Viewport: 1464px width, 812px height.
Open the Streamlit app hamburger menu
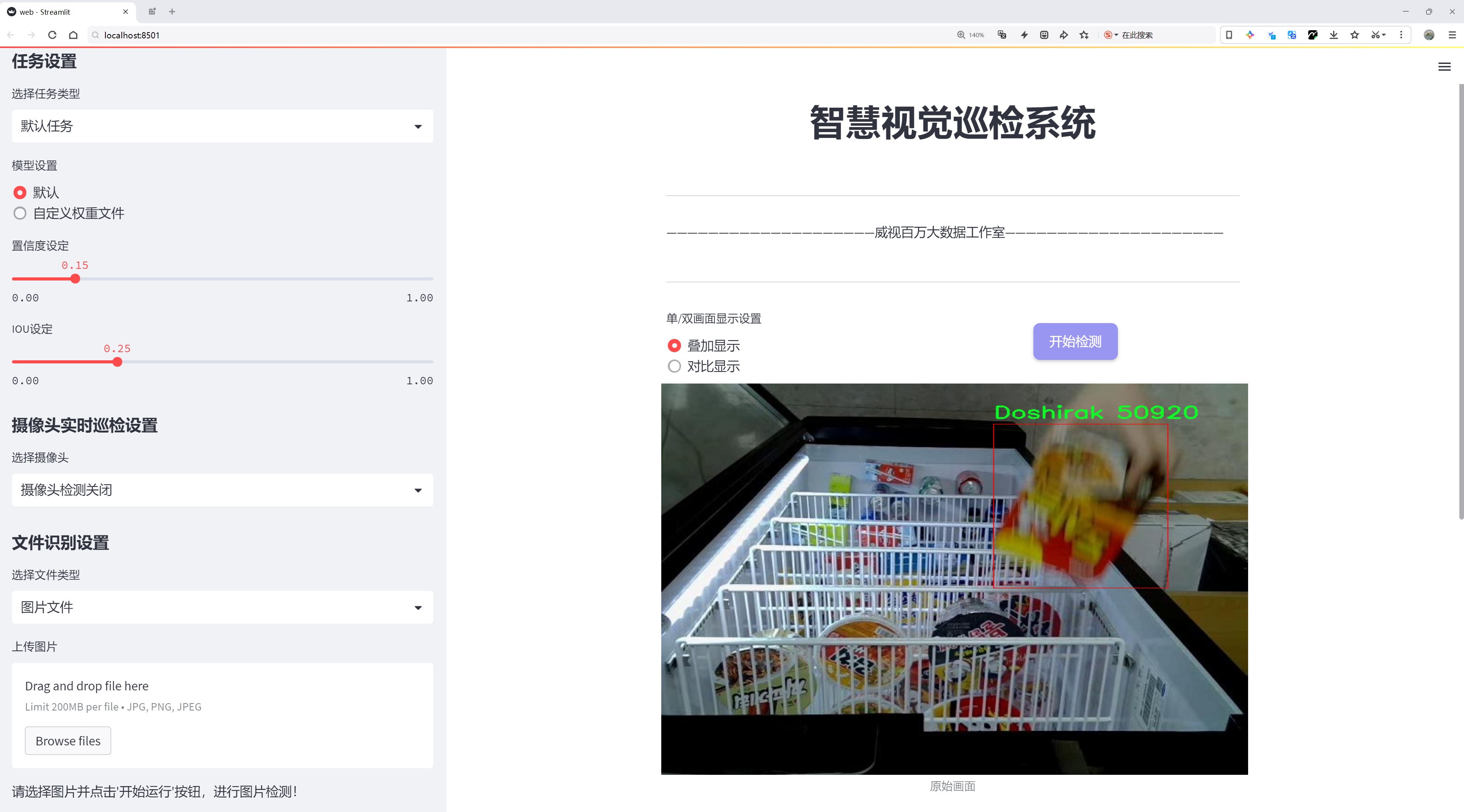pos(1444,67)
